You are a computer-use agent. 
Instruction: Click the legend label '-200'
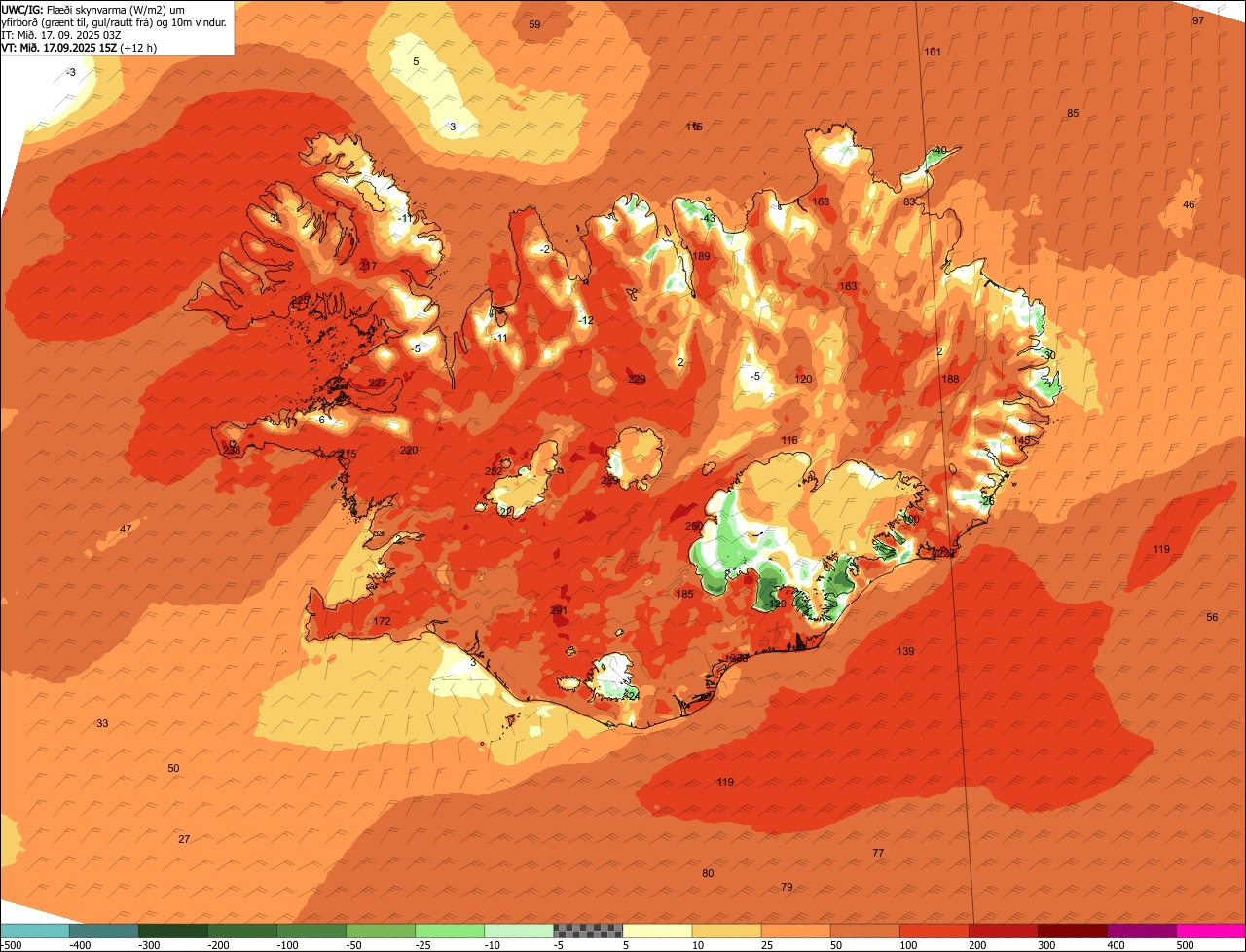219,945
